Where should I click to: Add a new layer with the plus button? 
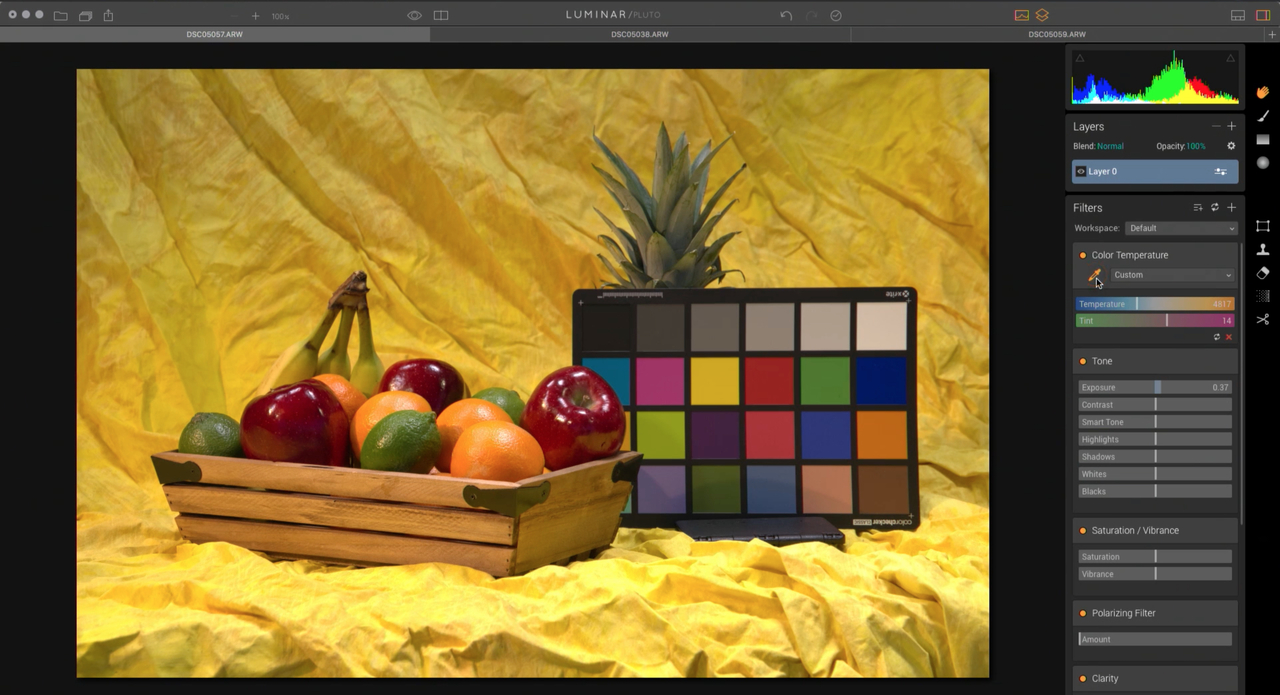[x=1231, y=126]
